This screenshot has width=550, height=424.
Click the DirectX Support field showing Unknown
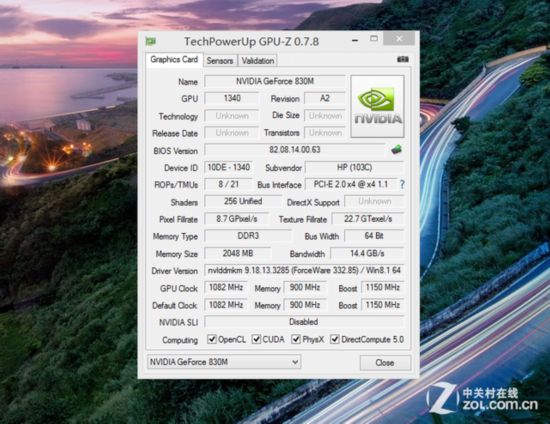coord(374,201)
